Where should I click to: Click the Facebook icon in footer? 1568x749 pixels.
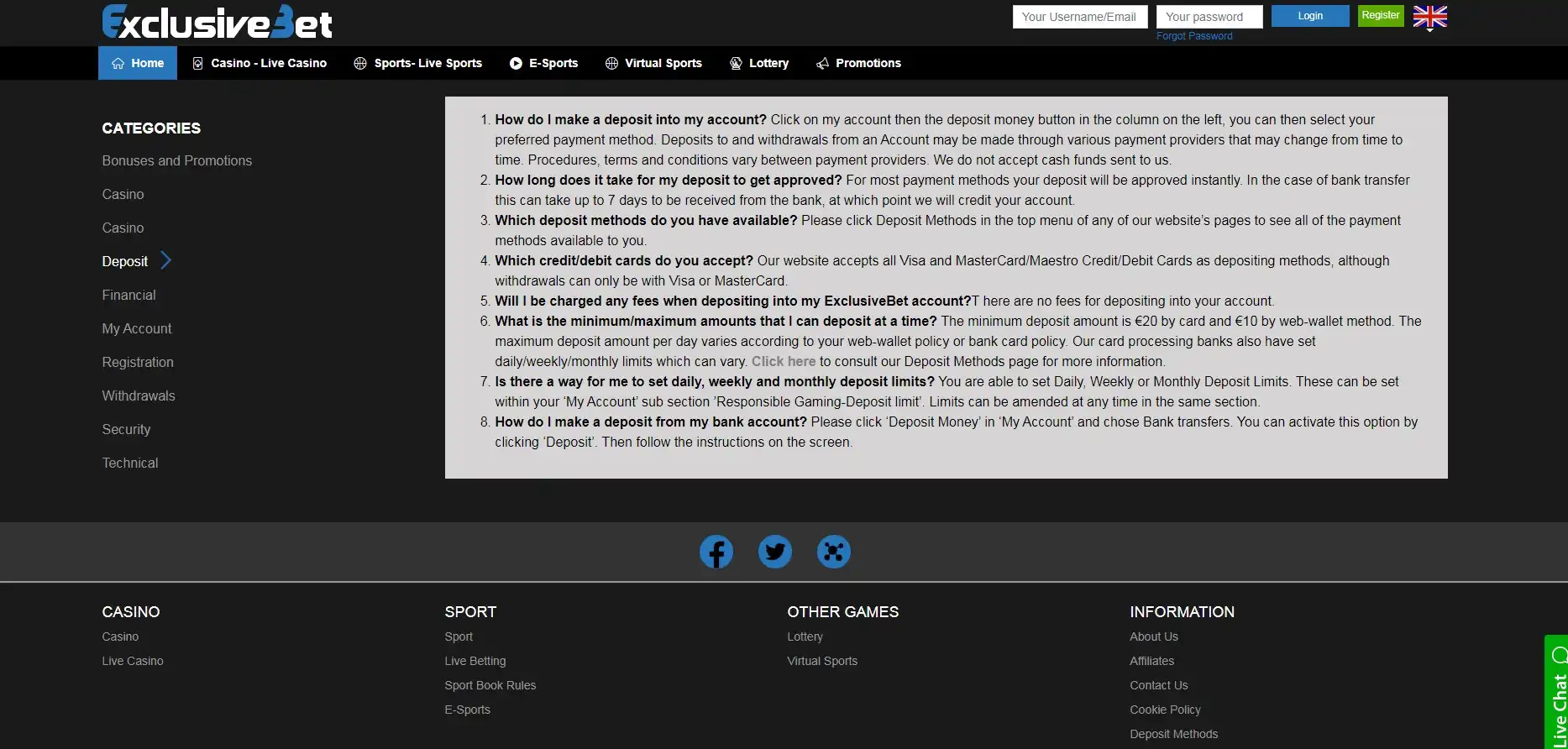pyautogui.click(x=716, y=552)
